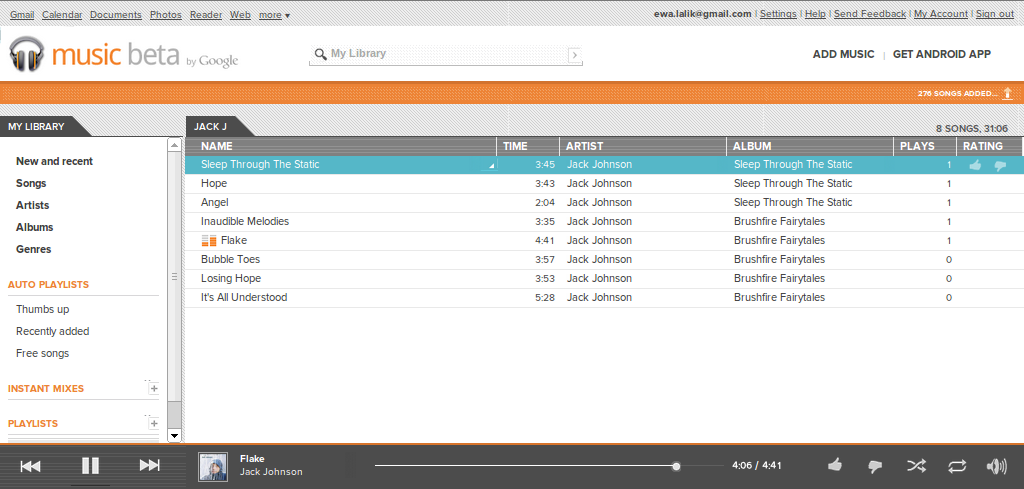Open Settings from the top bar
This screenshot has width=1024, height=489.
click(x=778, y=14)
